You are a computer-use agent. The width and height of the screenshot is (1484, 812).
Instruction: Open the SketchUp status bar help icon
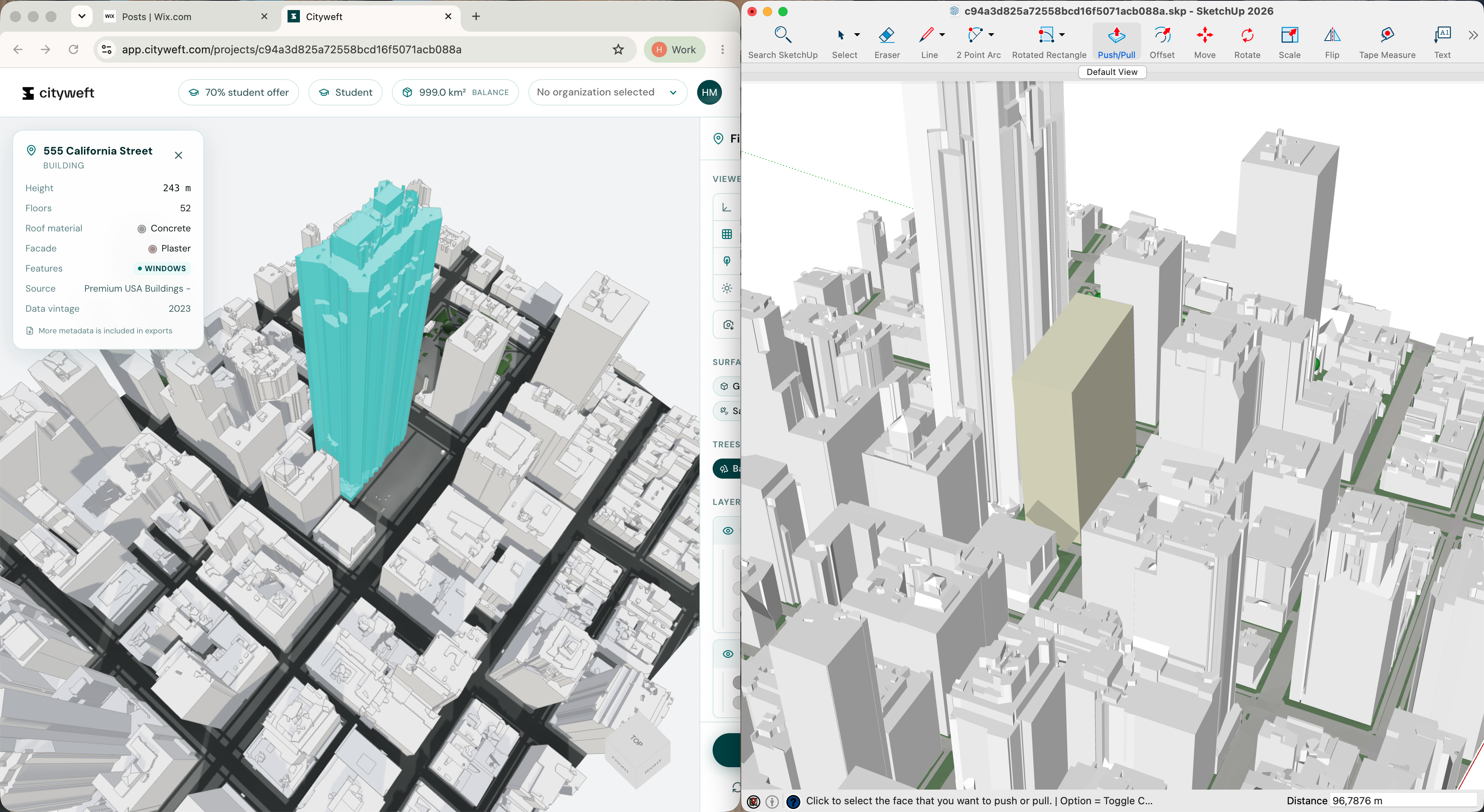point(793,801)
